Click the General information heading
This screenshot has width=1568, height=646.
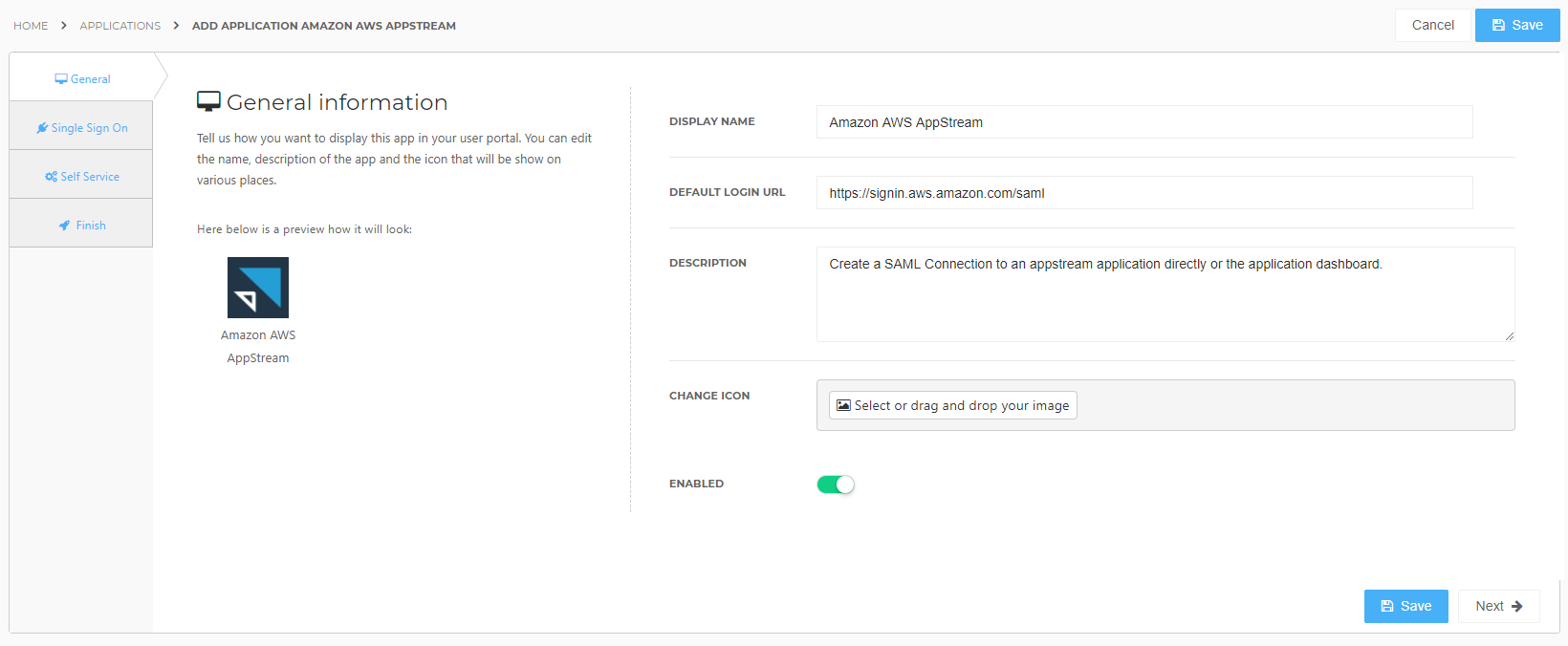[337, 102]
